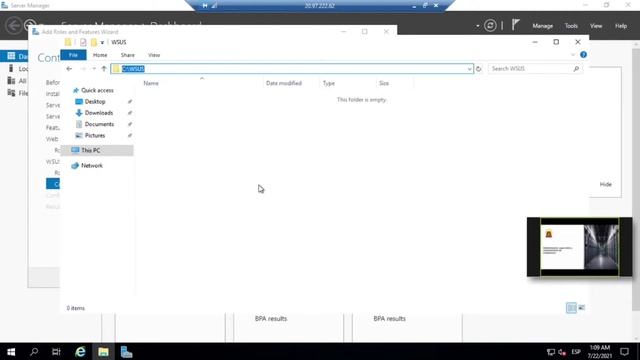The width and height of the screenshot is (640, 360).
Task: Open the presentation thumbnail preview
Action: click(x=579, y=247)
